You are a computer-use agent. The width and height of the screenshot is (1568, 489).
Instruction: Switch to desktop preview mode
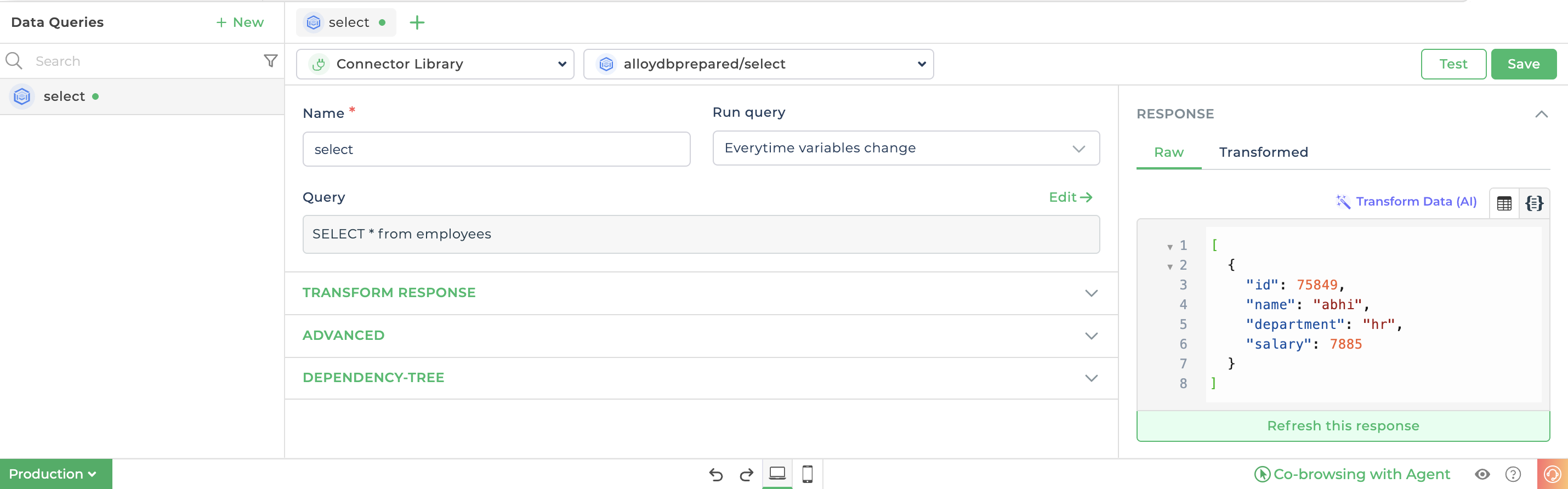click(777, 473)
